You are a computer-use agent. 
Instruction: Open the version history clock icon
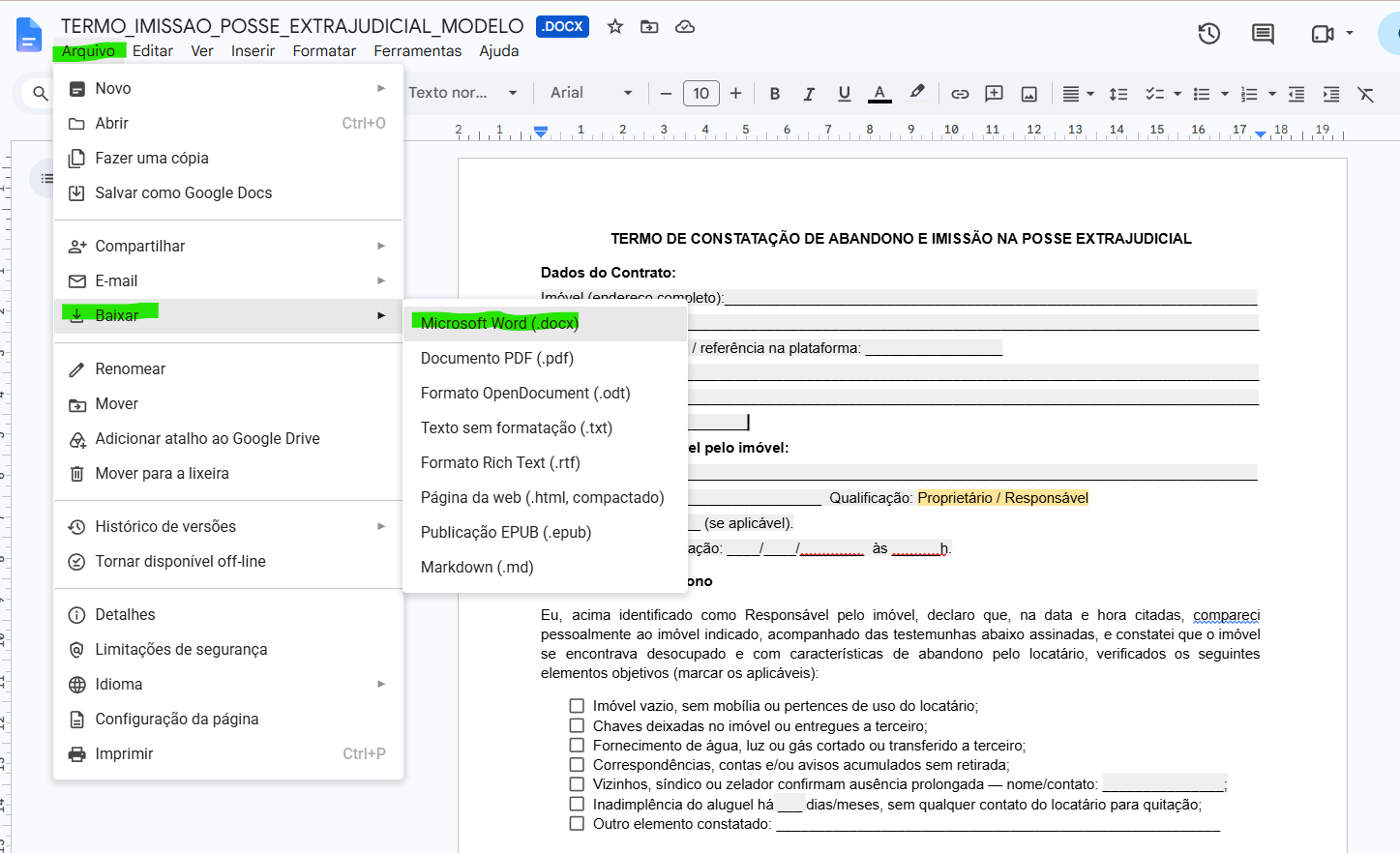[1208, 34]
